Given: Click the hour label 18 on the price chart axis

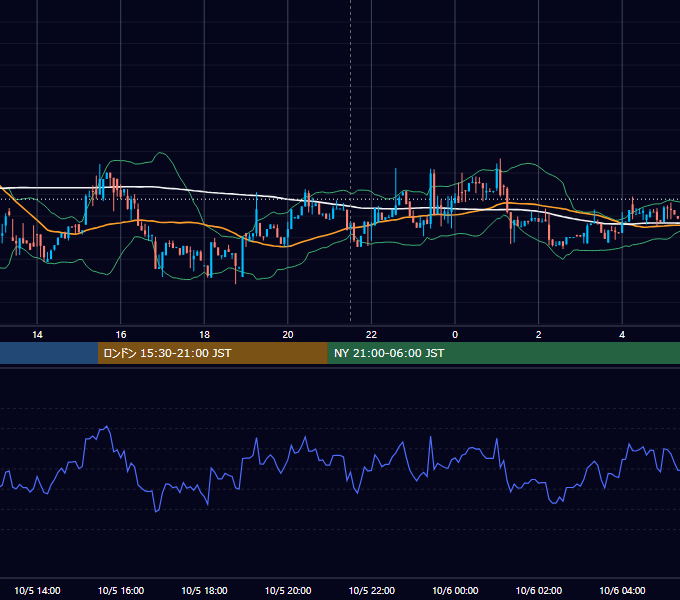Looking at the screenshot, I should (x=204, y=335).
